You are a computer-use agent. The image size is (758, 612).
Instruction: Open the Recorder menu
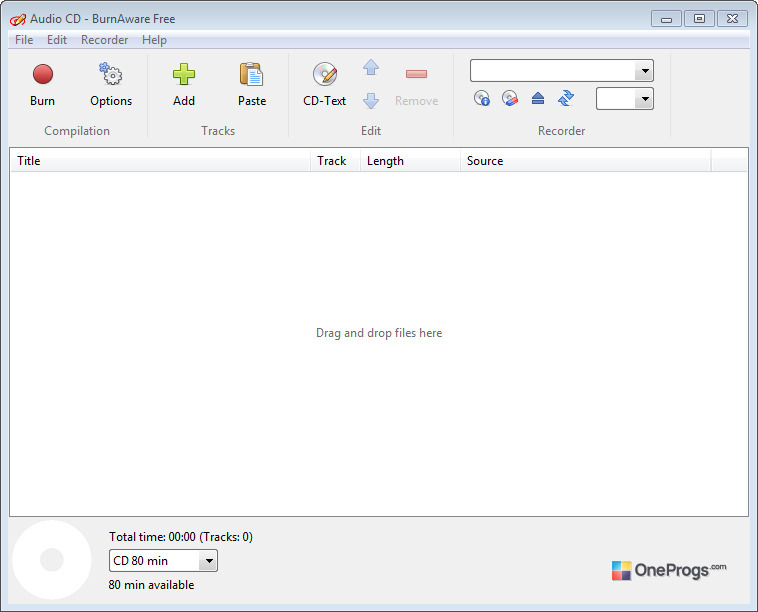tap(104, 40)
